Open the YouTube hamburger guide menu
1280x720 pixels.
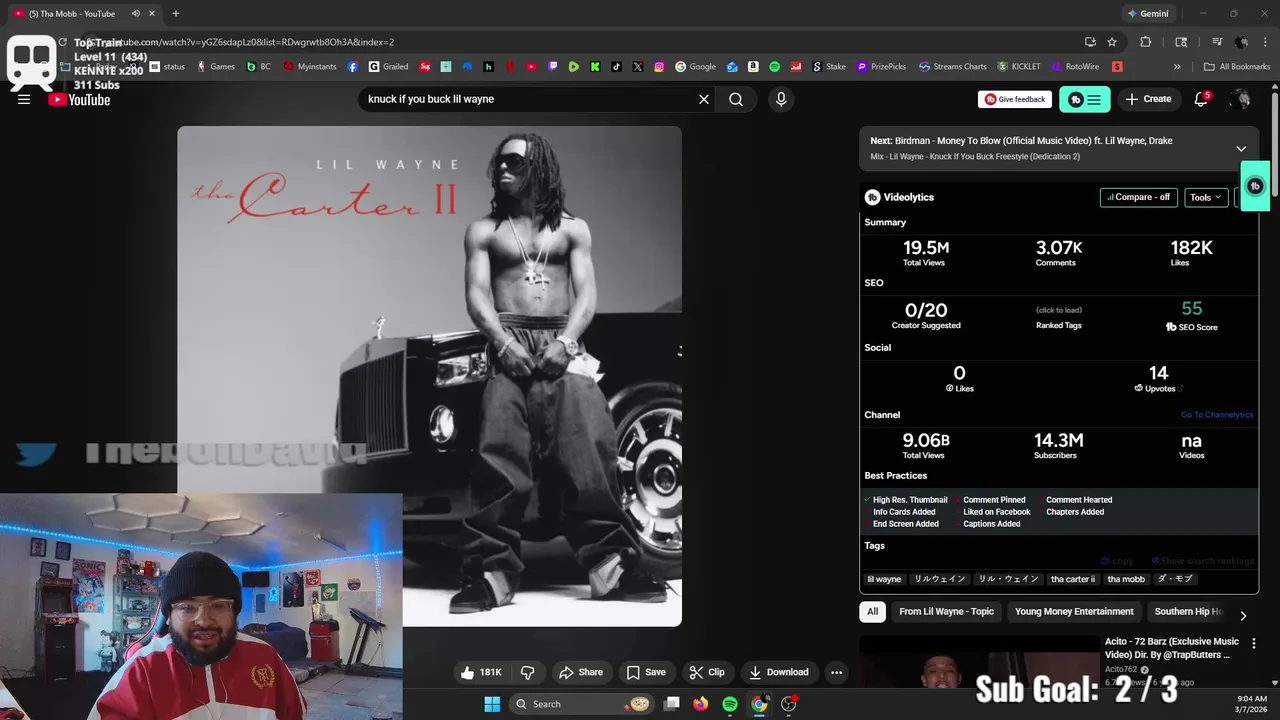pyautogui.click(x=24, y=99)
